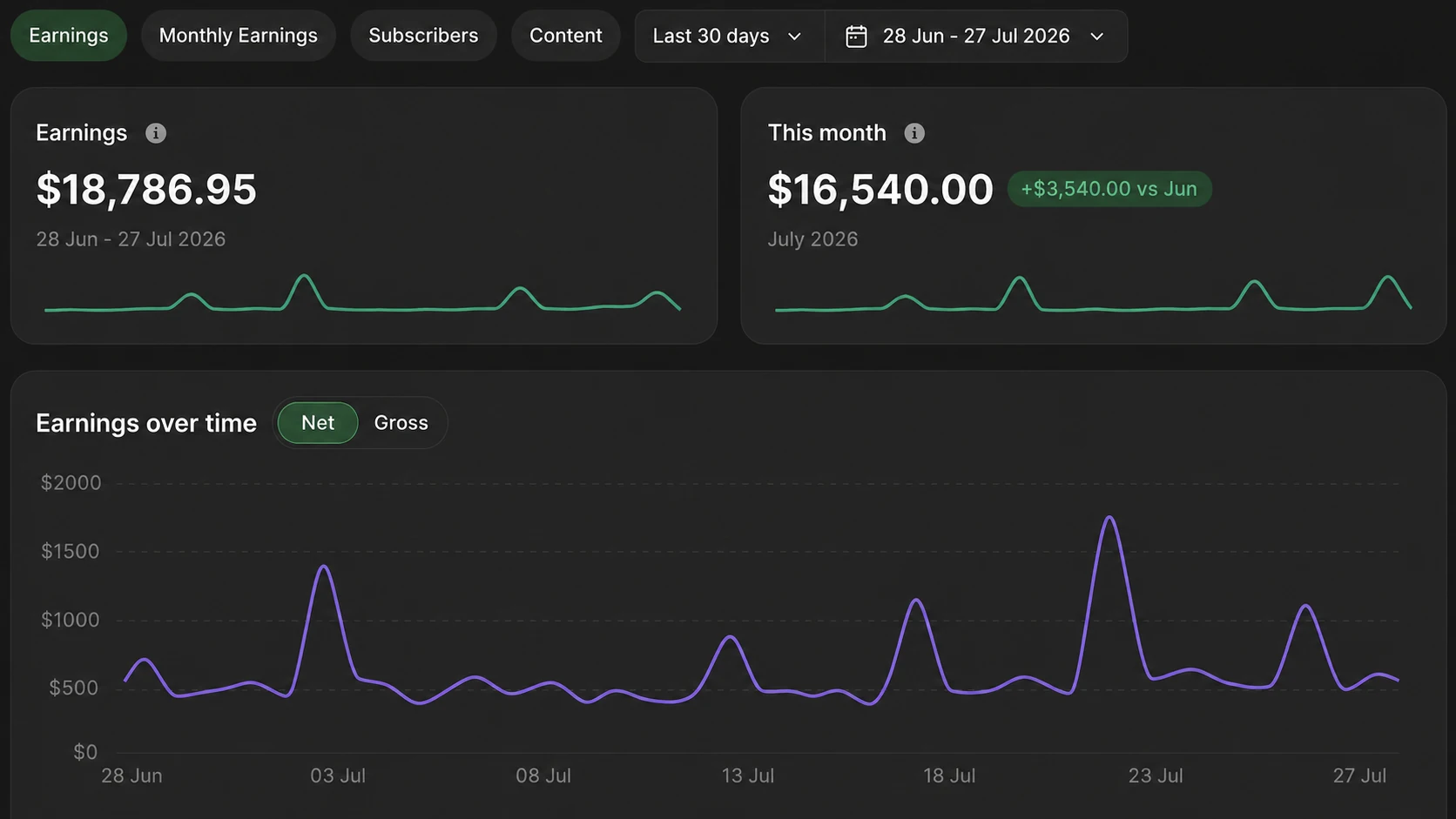Click the highest peak on purple earnings line
Viewport: 1456px width, 819px height.
1109,518
